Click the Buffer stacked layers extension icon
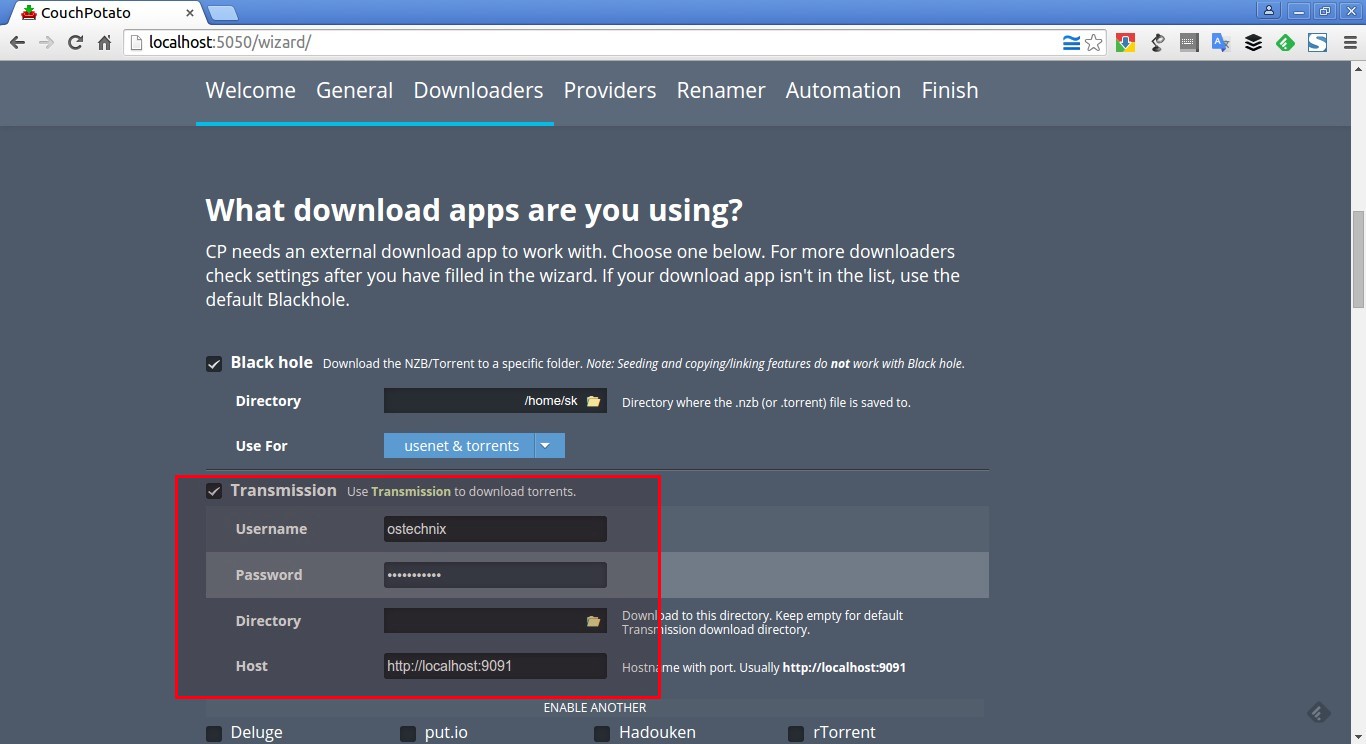The image size is (1366, 744). pyautogui.click(x=1253, y=43)
